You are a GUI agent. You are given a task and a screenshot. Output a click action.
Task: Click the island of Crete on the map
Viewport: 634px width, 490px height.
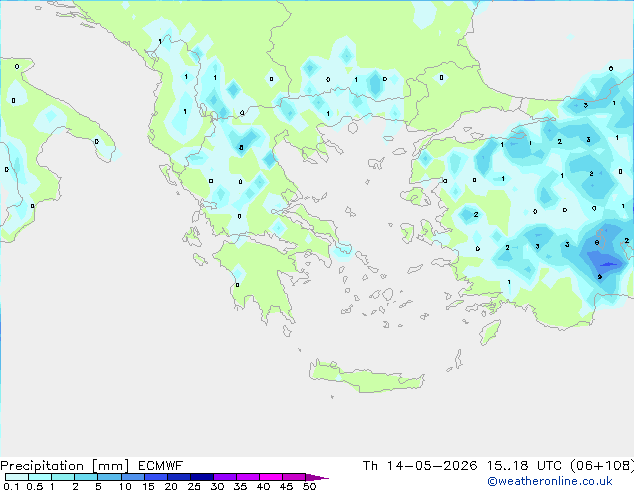point(366,378)
